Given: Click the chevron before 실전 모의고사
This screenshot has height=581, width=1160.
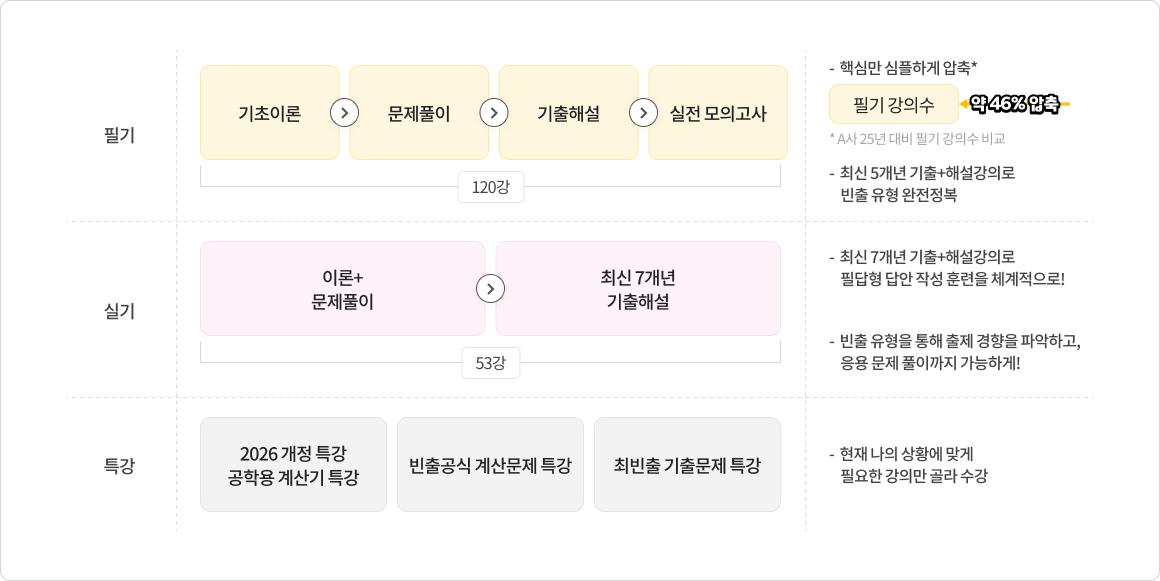Looking at the screenshot, I should 644,113.
